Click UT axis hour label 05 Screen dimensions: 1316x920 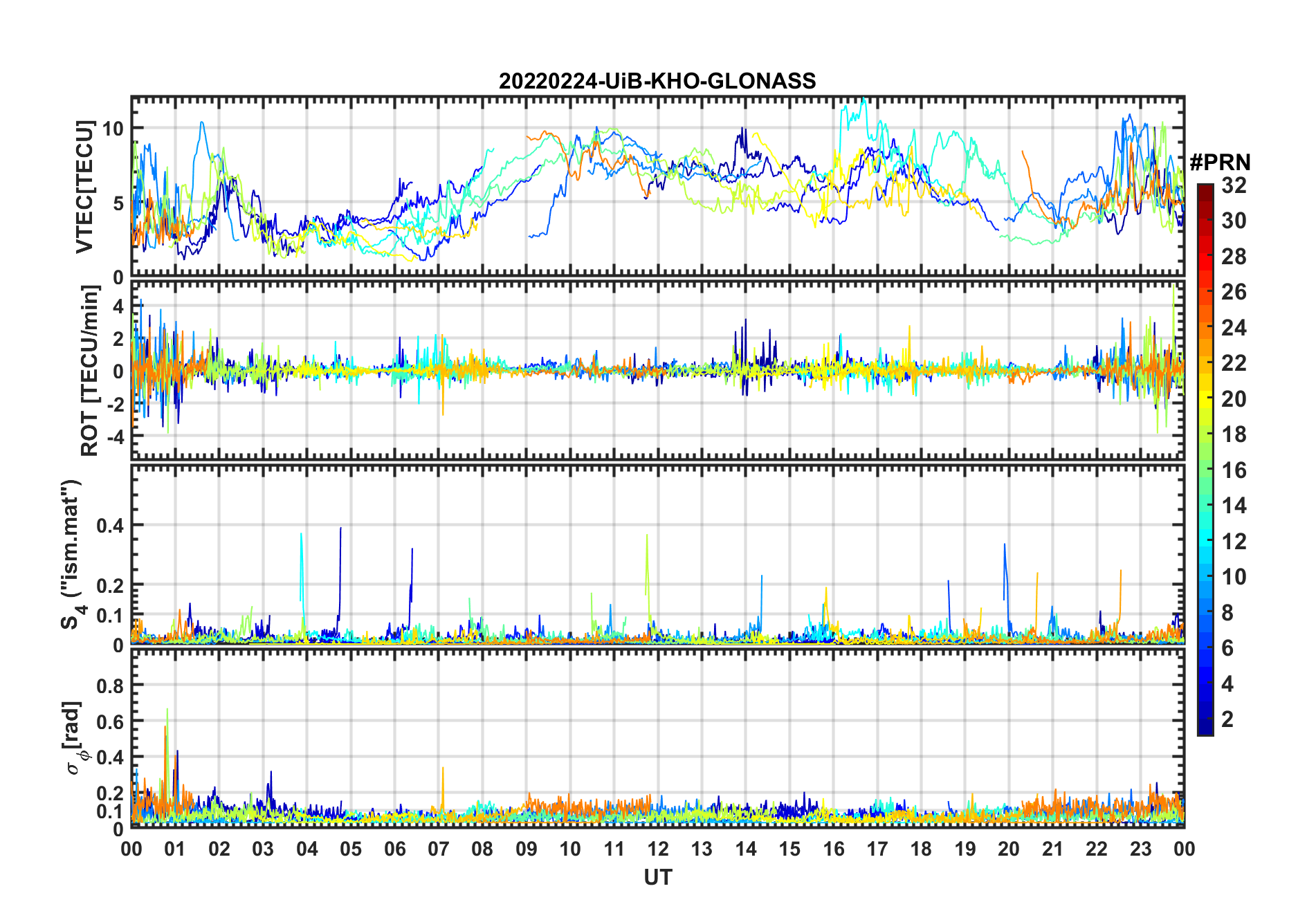(x=351, y=849)
